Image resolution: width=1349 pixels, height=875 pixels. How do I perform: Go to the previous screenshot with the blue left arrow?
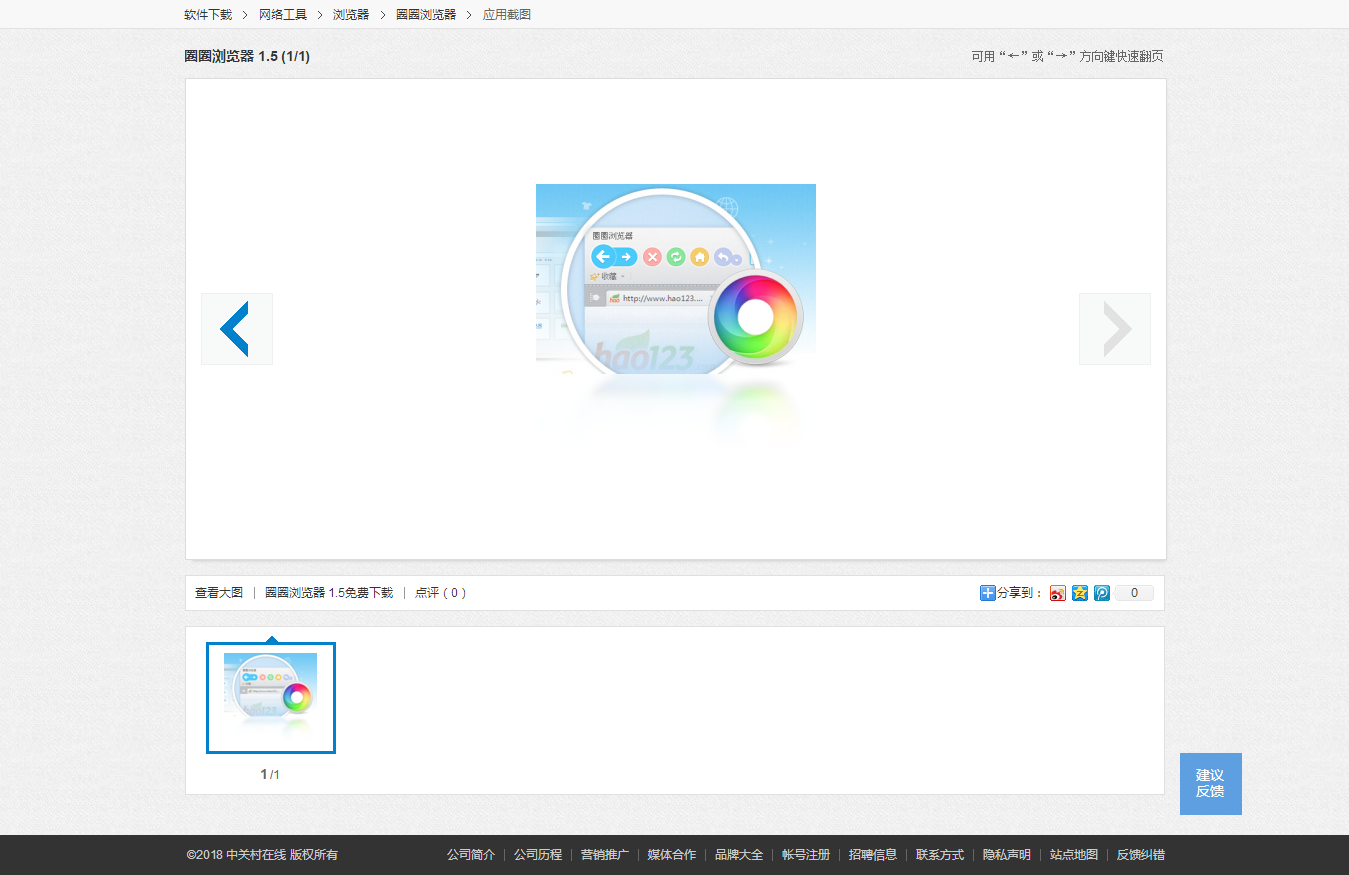236,329
